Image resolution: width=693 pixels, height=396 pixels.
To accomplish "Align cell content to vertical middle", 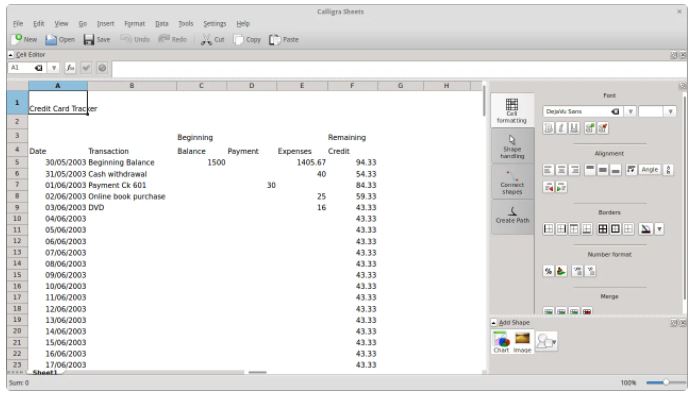I will (x=603, y=170).
